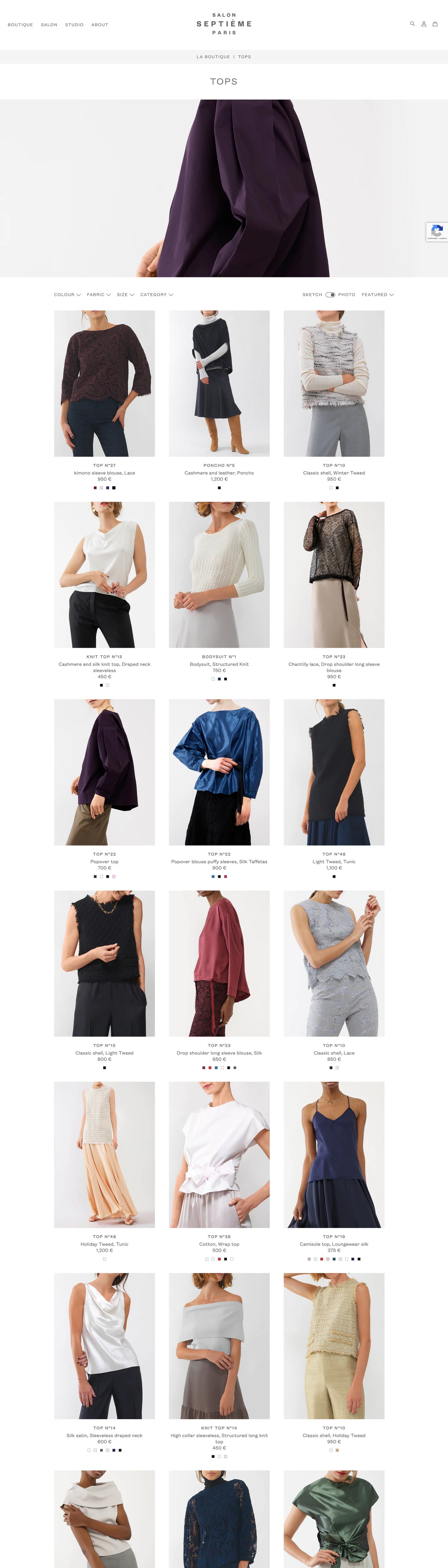Open Poncho N°5 Cashmere and leather link
The height and width of the screenshot is (1568, 448).
[219, 472]
